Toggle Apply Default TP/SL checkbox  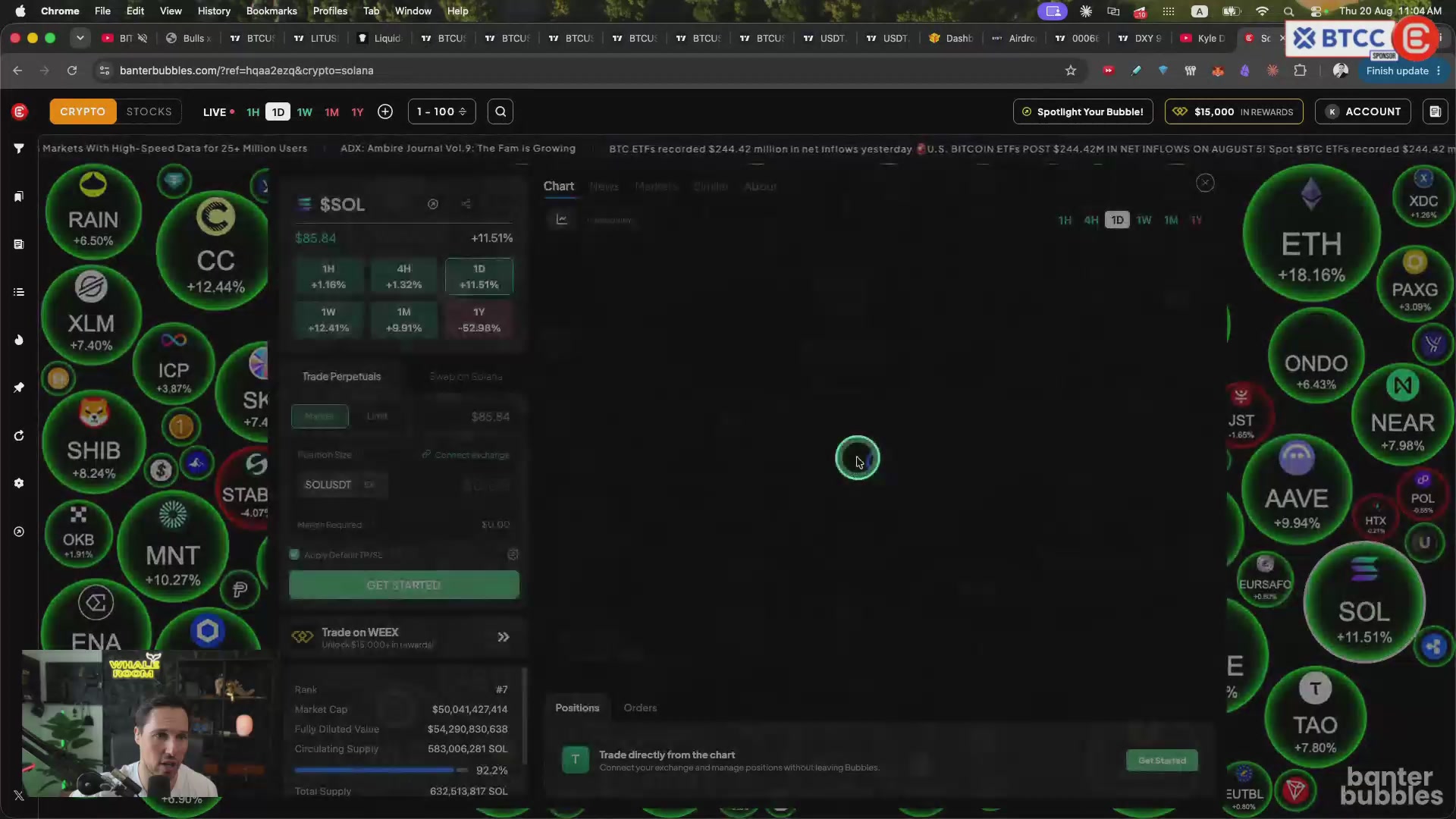click(x=294, y=554)
